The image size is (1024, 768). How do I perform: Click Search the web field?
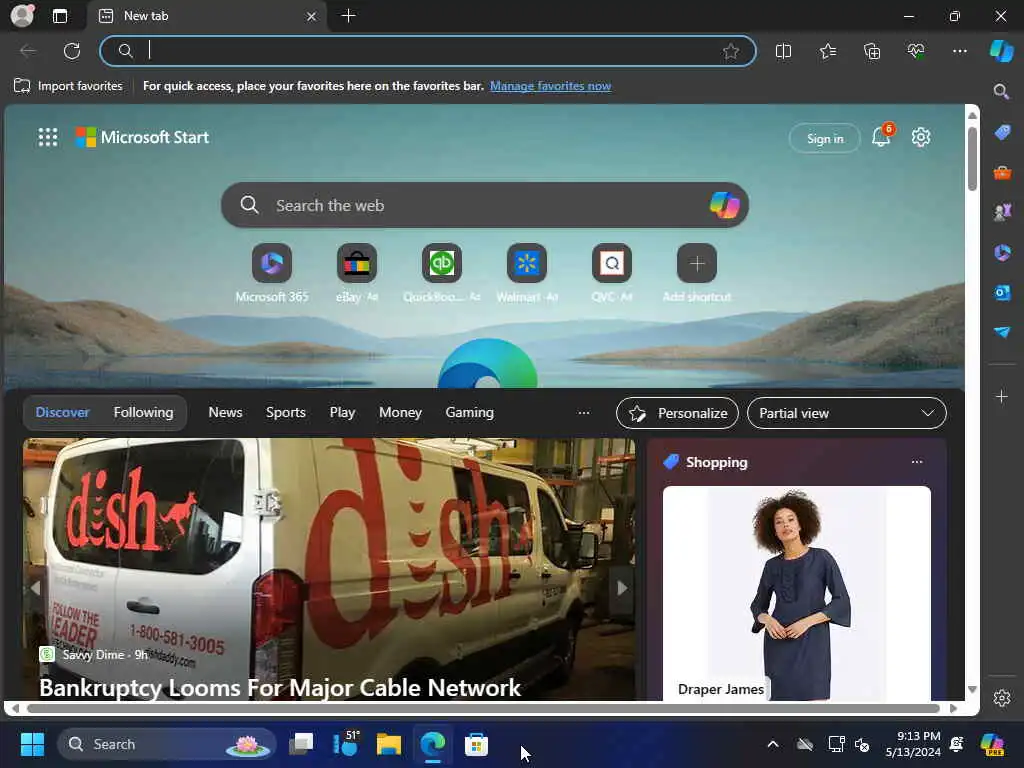(485, 205)
